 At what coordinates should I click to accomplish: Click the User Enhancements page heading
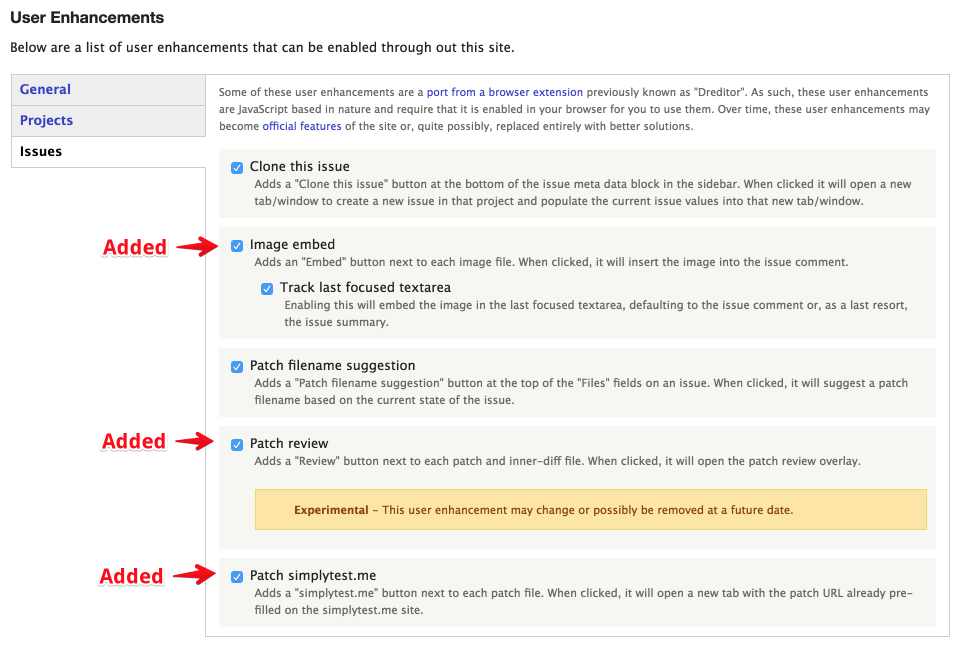point(87,18)
